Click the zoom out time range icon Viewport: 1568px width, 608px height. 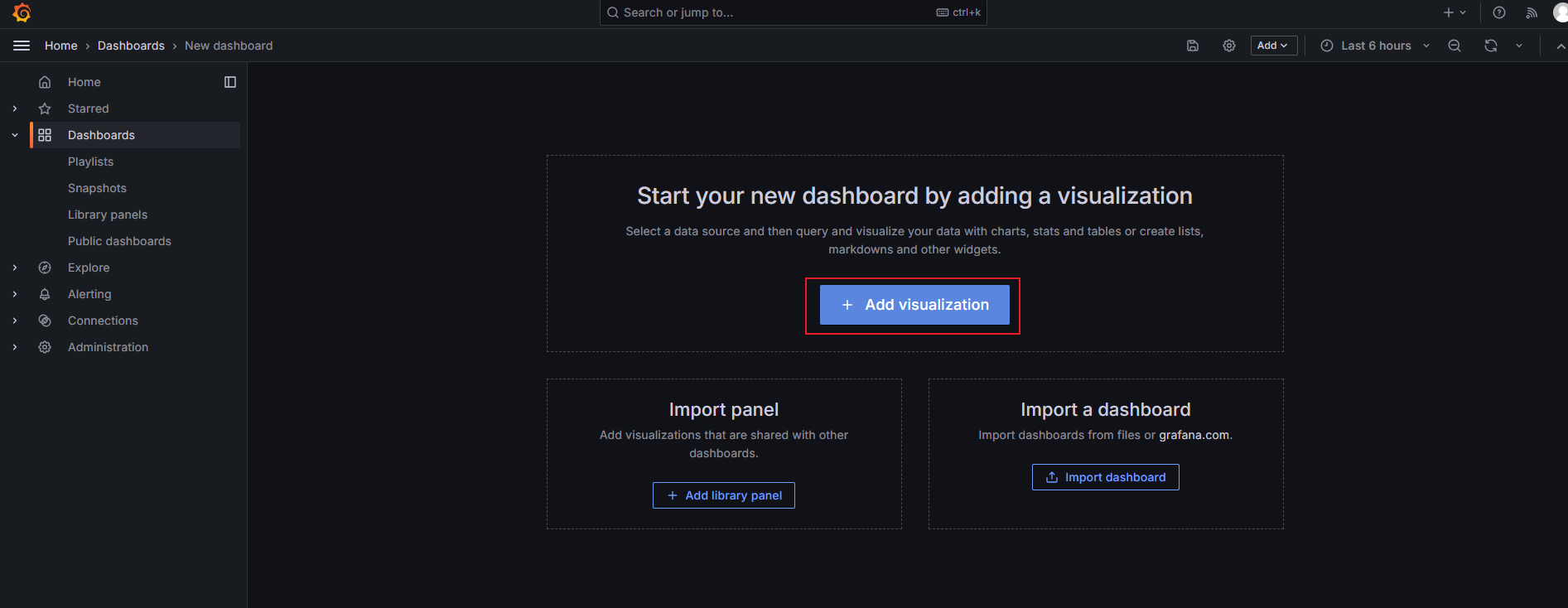pyautogui.click(x=1455, y=46)
